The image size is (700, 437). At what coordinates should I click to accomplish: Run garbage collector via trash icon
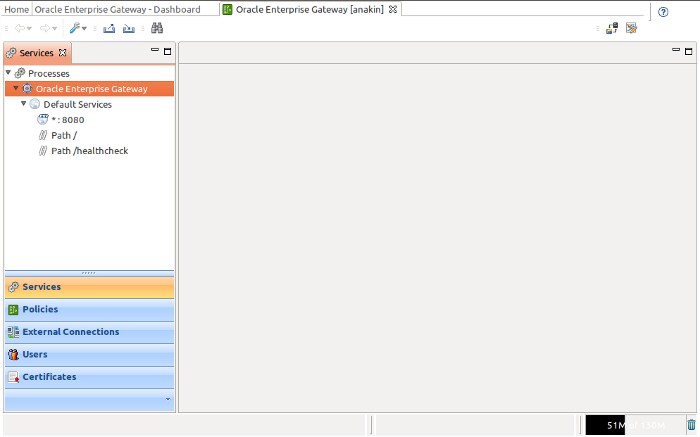tap(692, 425)
